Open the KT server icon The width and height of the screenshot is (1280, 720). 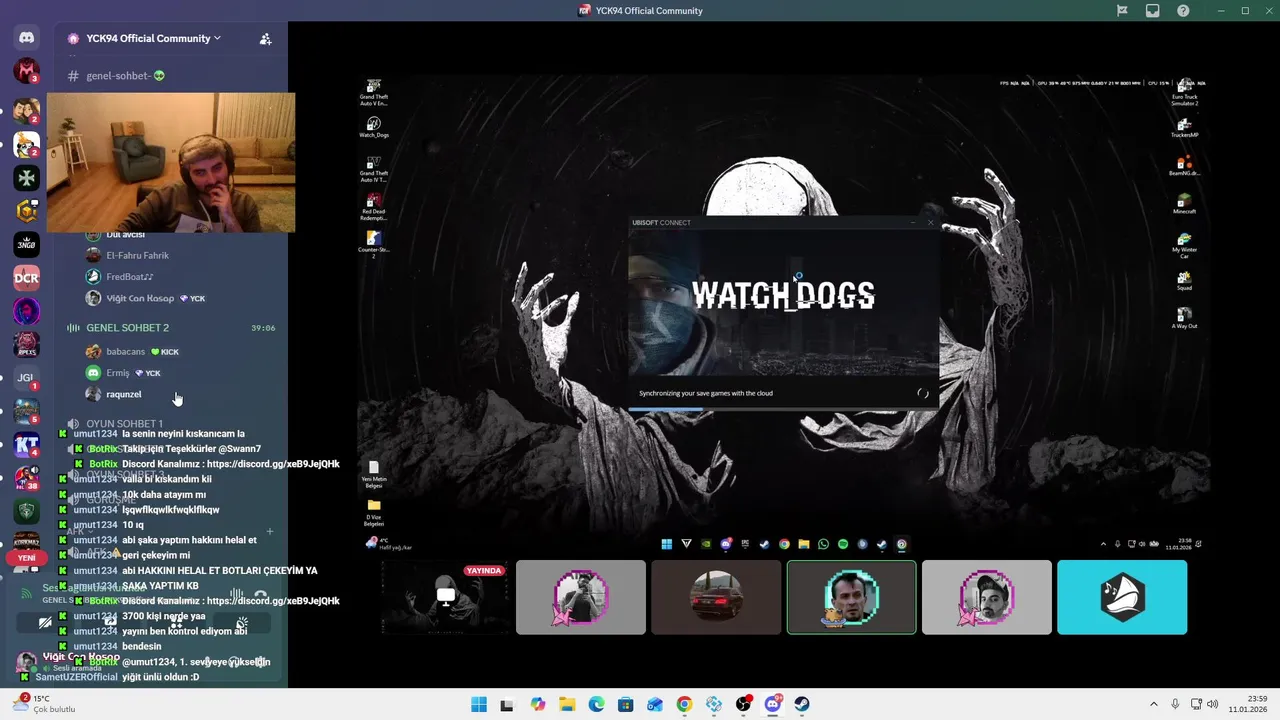pos(27,445)
